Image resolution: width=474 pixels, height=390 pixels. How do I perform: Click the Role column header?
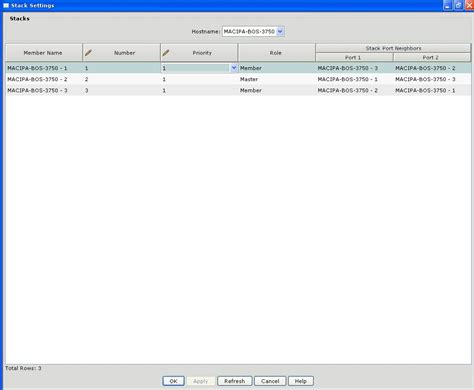(277, 53)
